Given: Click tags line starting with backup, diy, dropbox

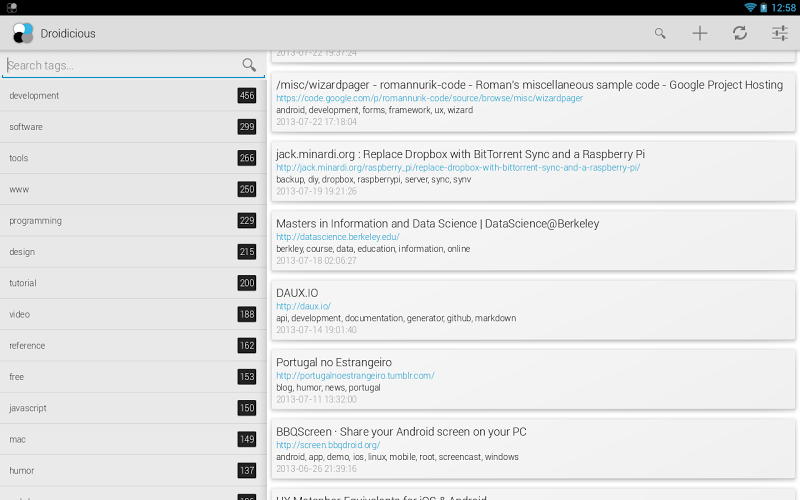Looking at the screenshot, I should click(x=373, y=180).
